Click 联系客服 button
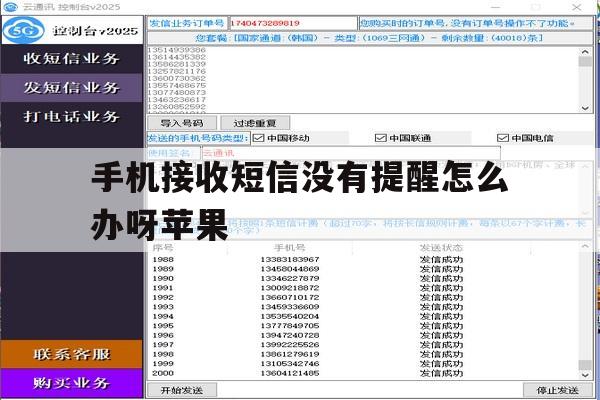 [x=72, y=354]
